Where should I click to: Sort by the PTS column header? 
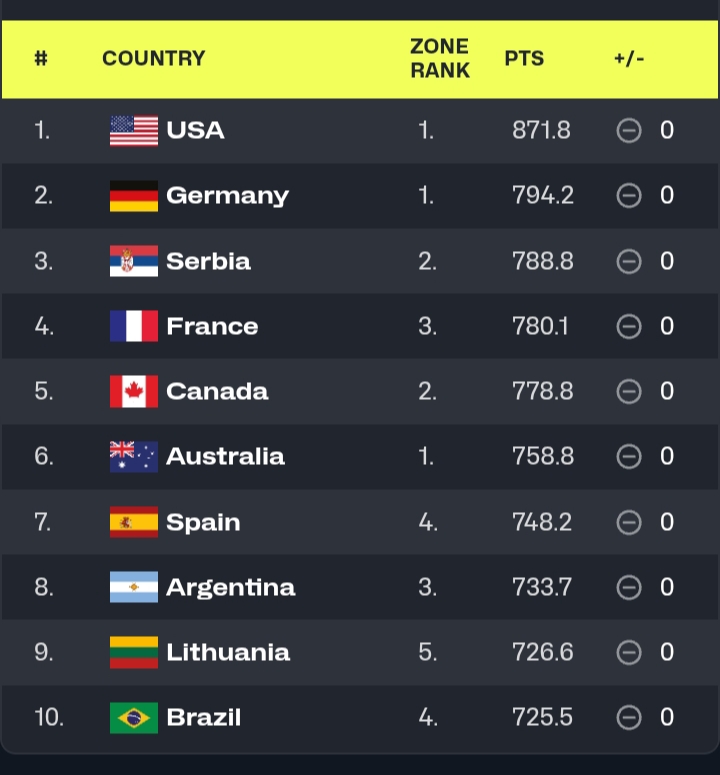point(524,58)
